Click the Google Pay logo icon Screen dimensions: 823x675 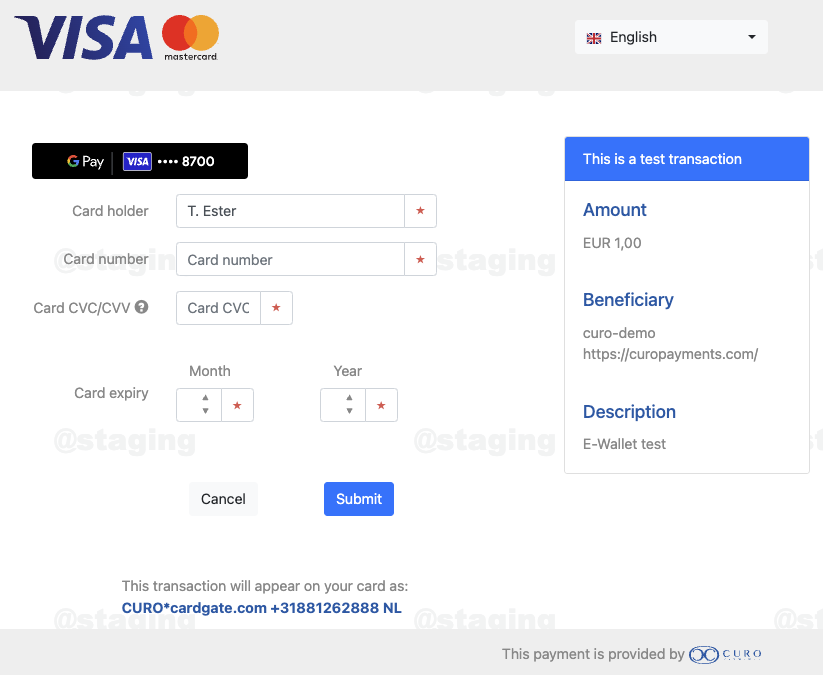click(86, 161)
